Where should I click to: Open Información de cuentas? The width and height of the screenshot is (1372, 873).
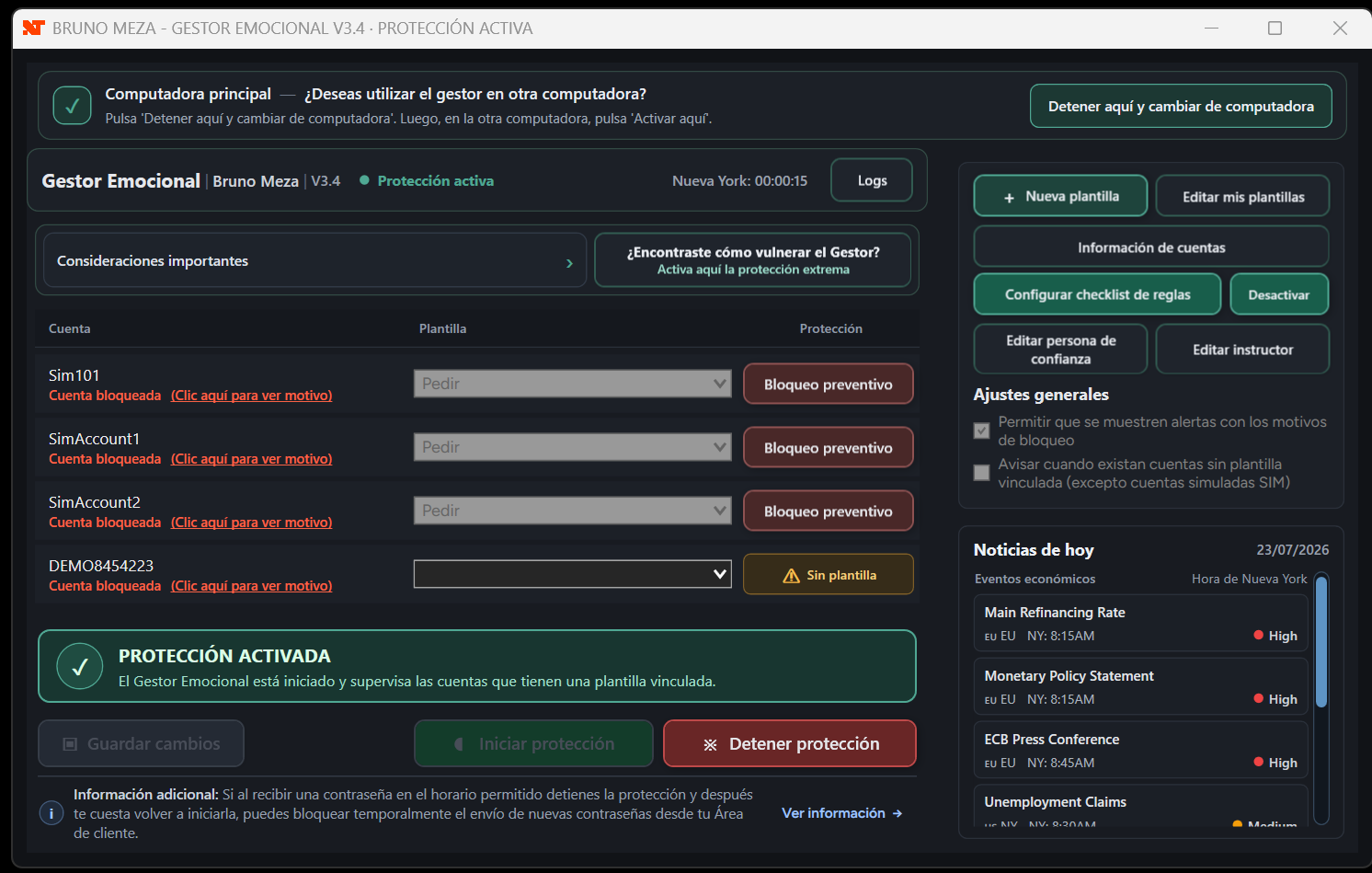(x=1151, y=247)
